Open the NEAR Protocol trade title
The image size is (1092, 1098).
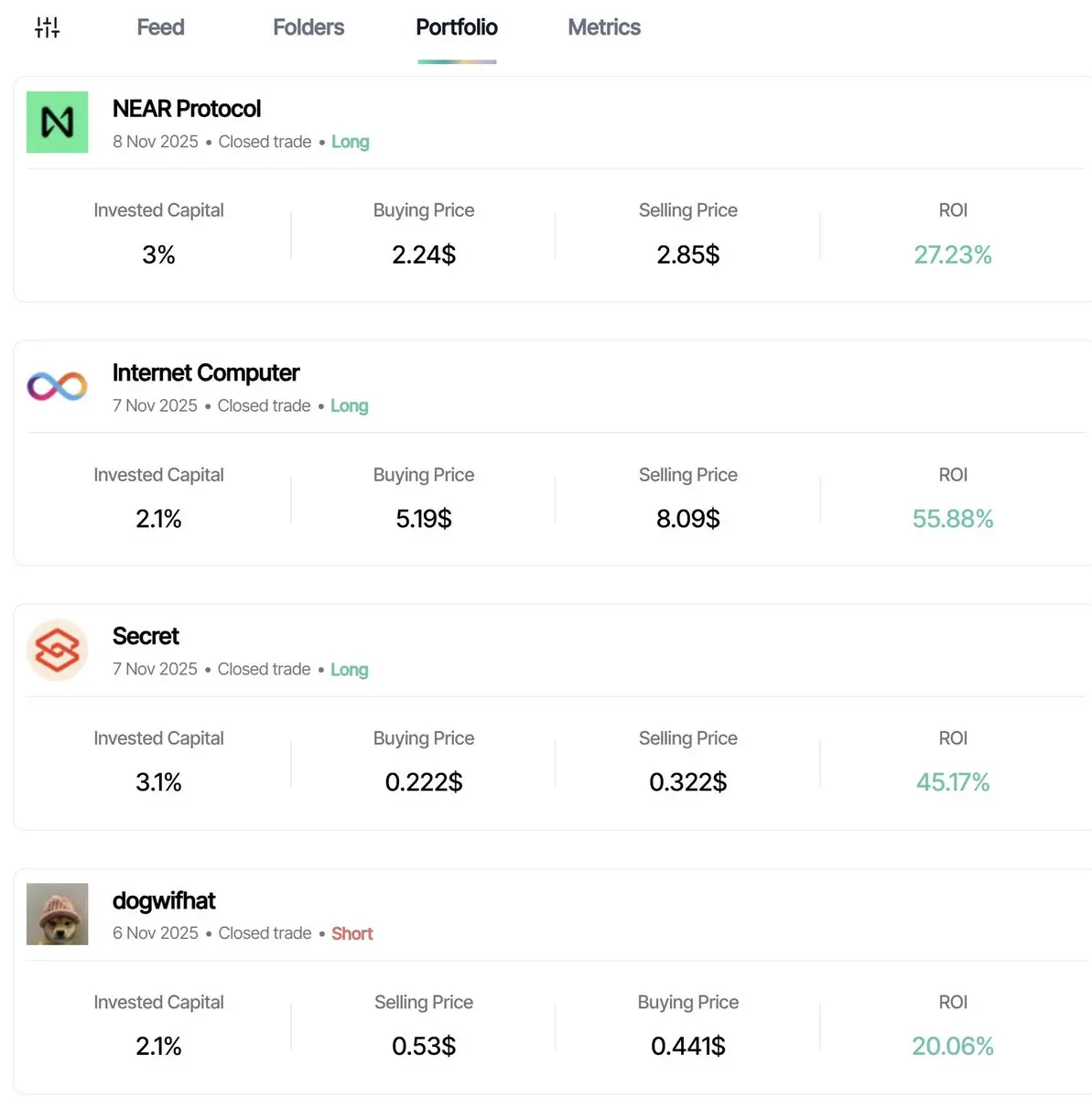pyautogui.click(x=187, y=109)
